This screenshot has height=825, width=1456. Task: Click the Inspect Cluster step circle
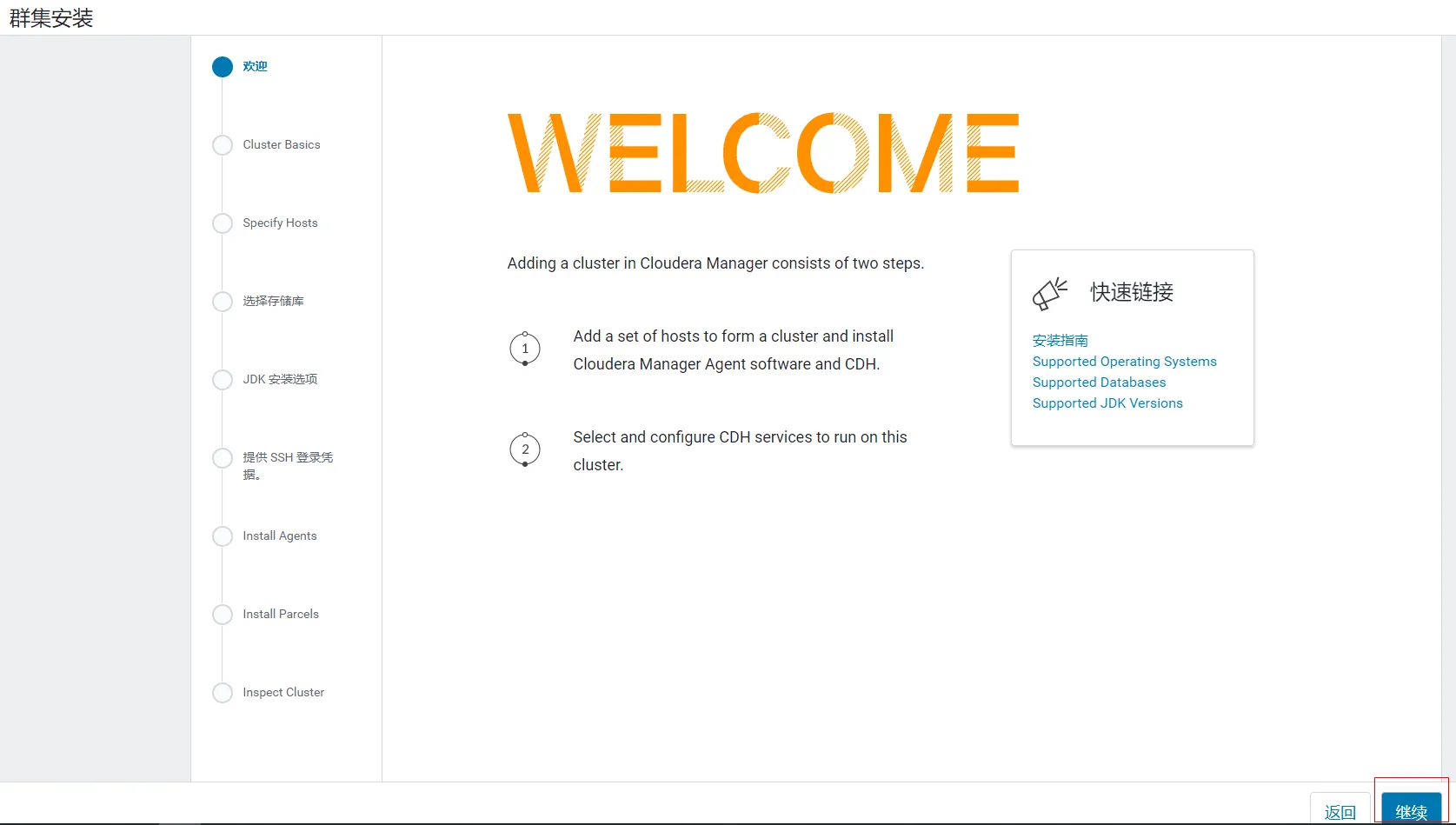[223, 693]
